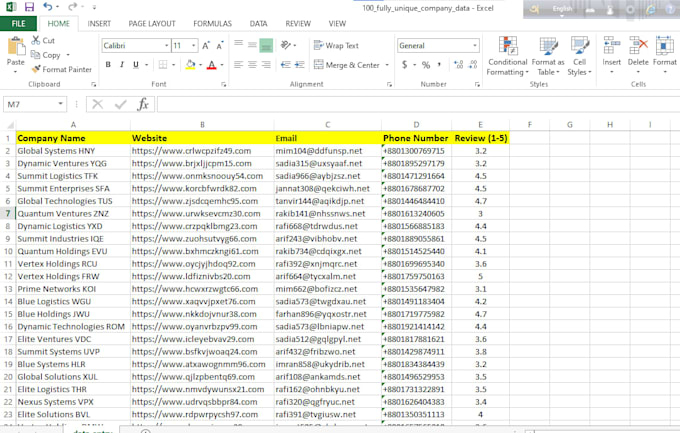Increase font size with the larger A icon
Viewport: 680px width, 433px height.
coord(206,46)
